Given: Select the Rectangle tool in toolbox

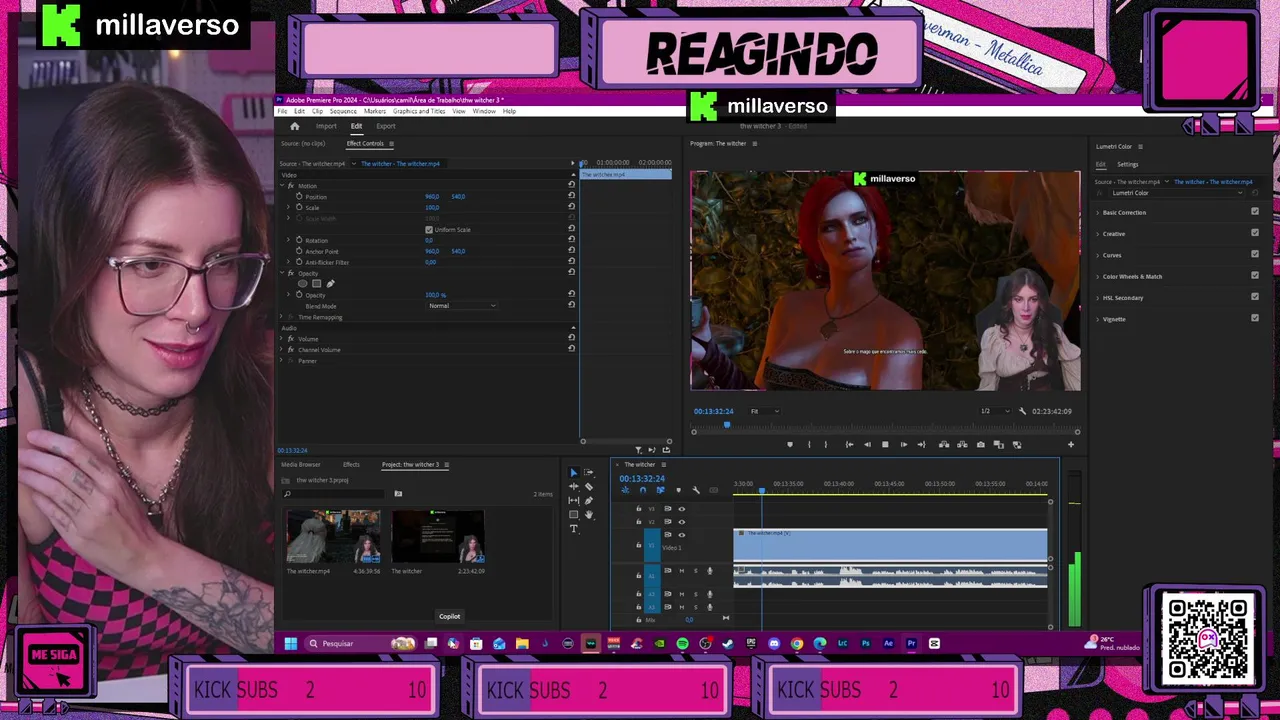Looking at the screenshot, I should click(574, 514).
